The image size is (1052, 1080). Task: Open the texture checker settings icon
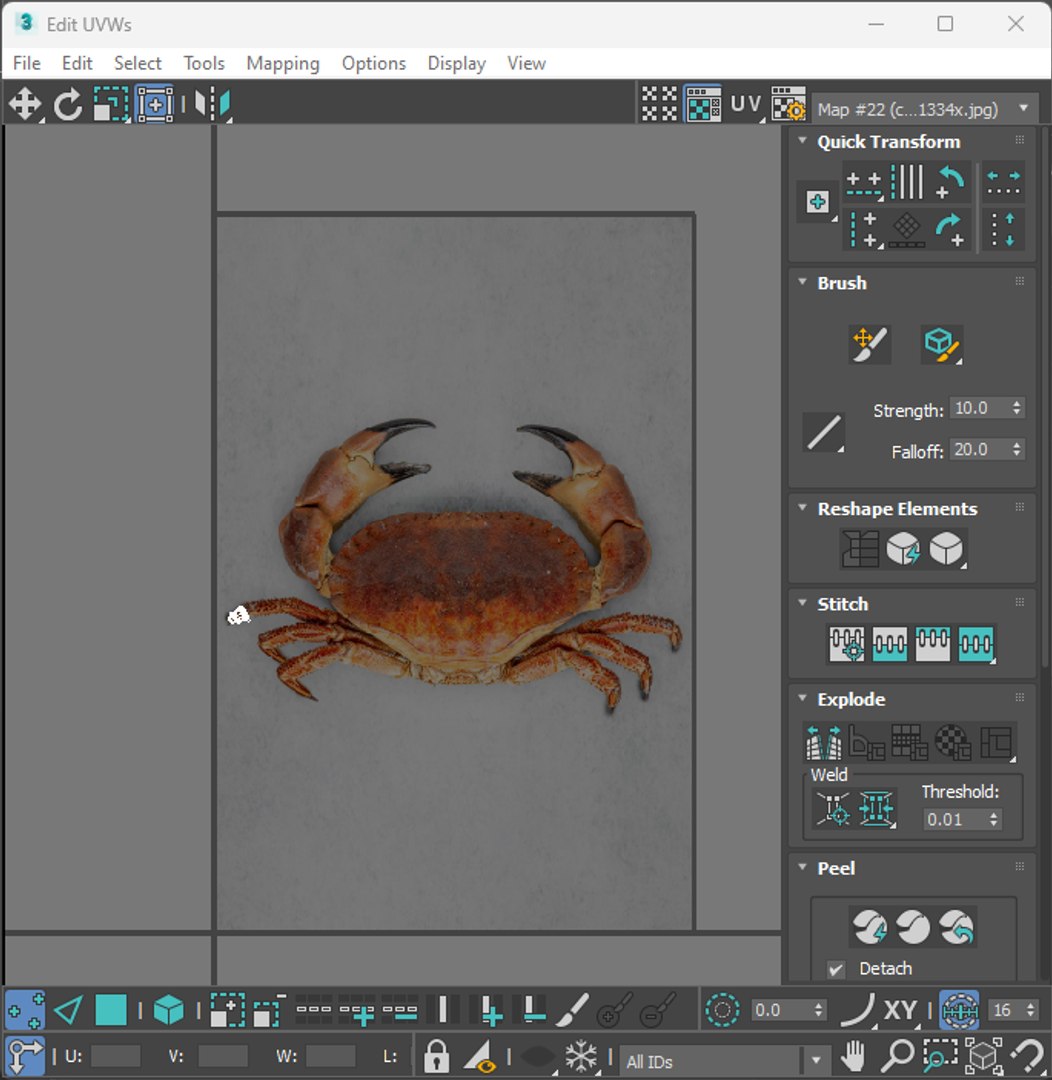(789, 105)
